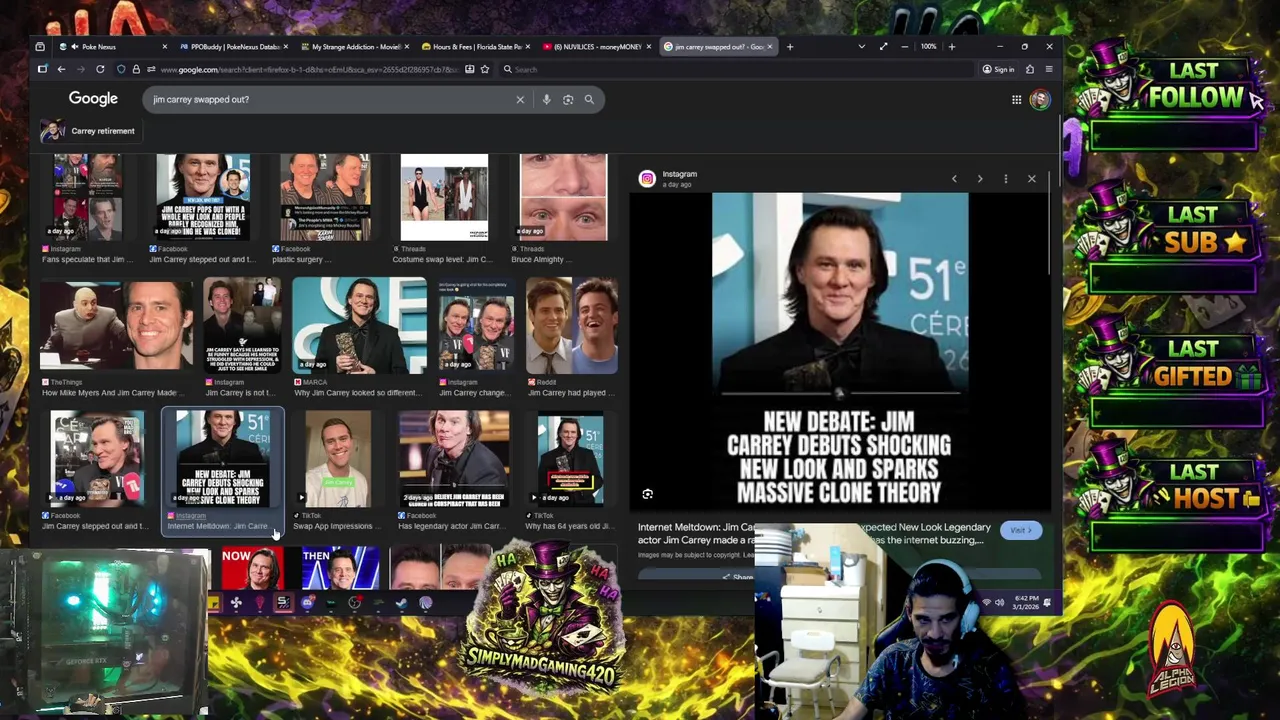Go to Google home via logo
Image resolution: width=1280 pixels, height=720 pixels.
point(93,98)
